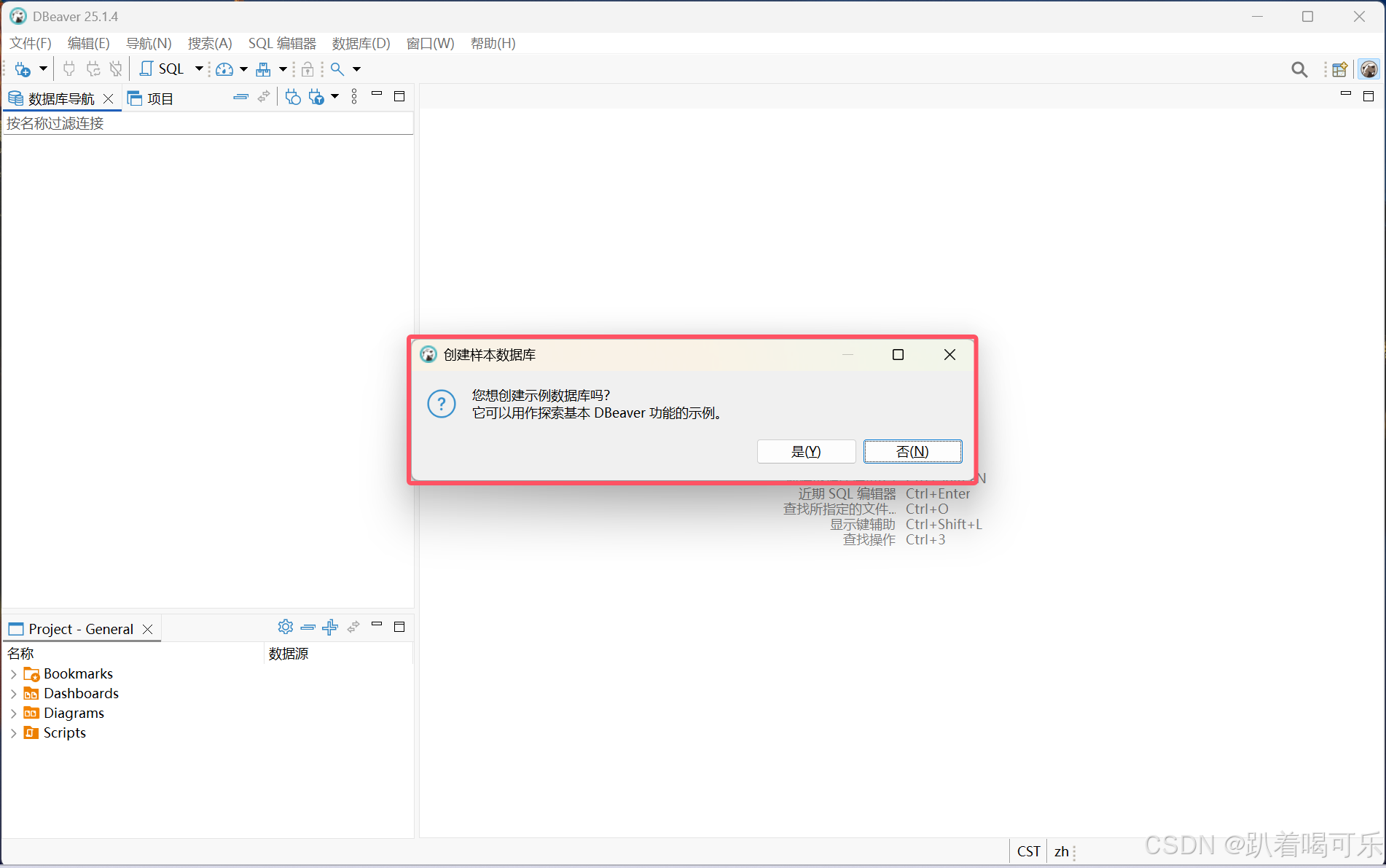Open the driver manager icon
The width and height of the screenshot is (1386, 868).
pos(264,69)
